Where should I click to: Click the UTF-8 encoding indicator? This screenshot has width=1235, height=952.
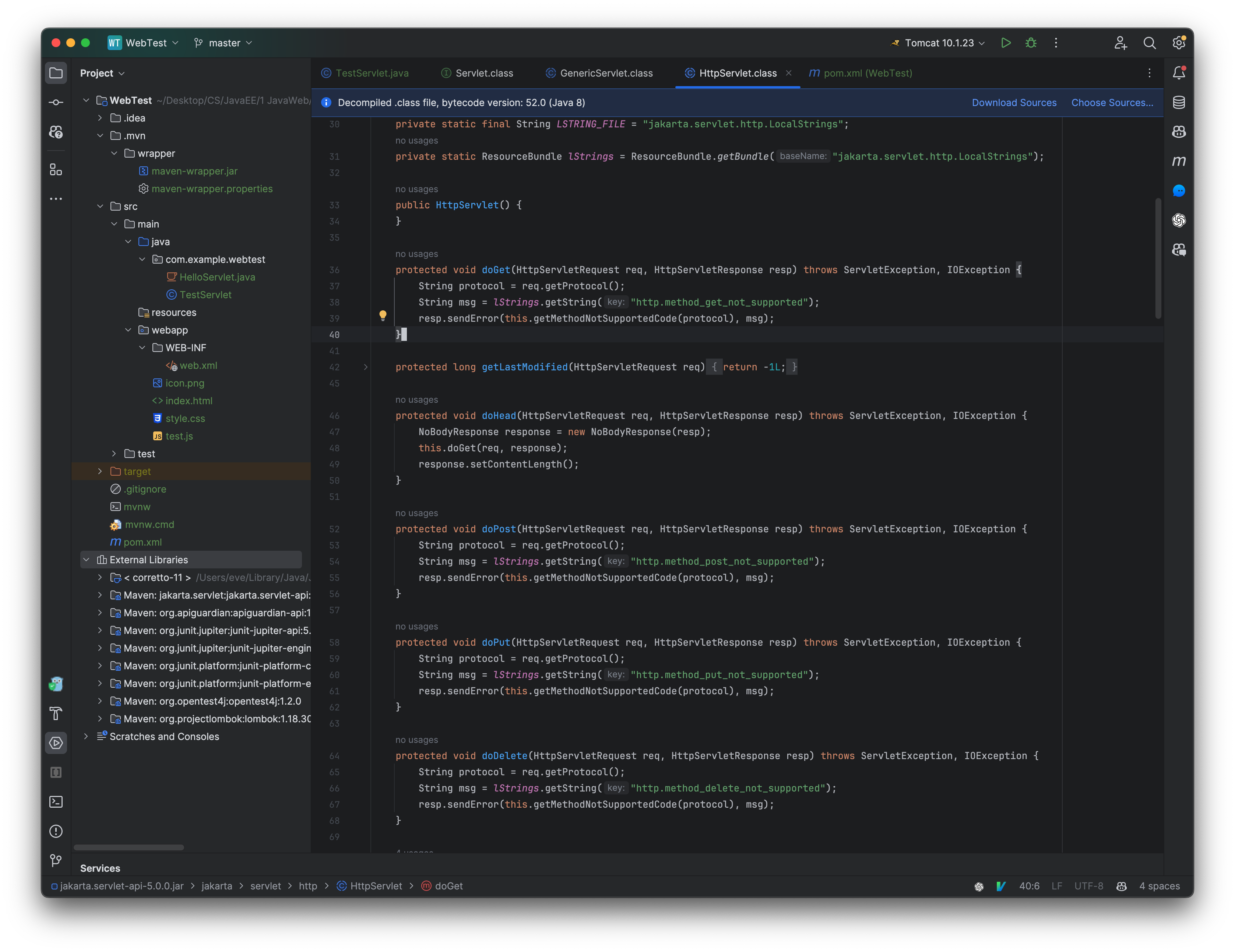point(1088,886)
